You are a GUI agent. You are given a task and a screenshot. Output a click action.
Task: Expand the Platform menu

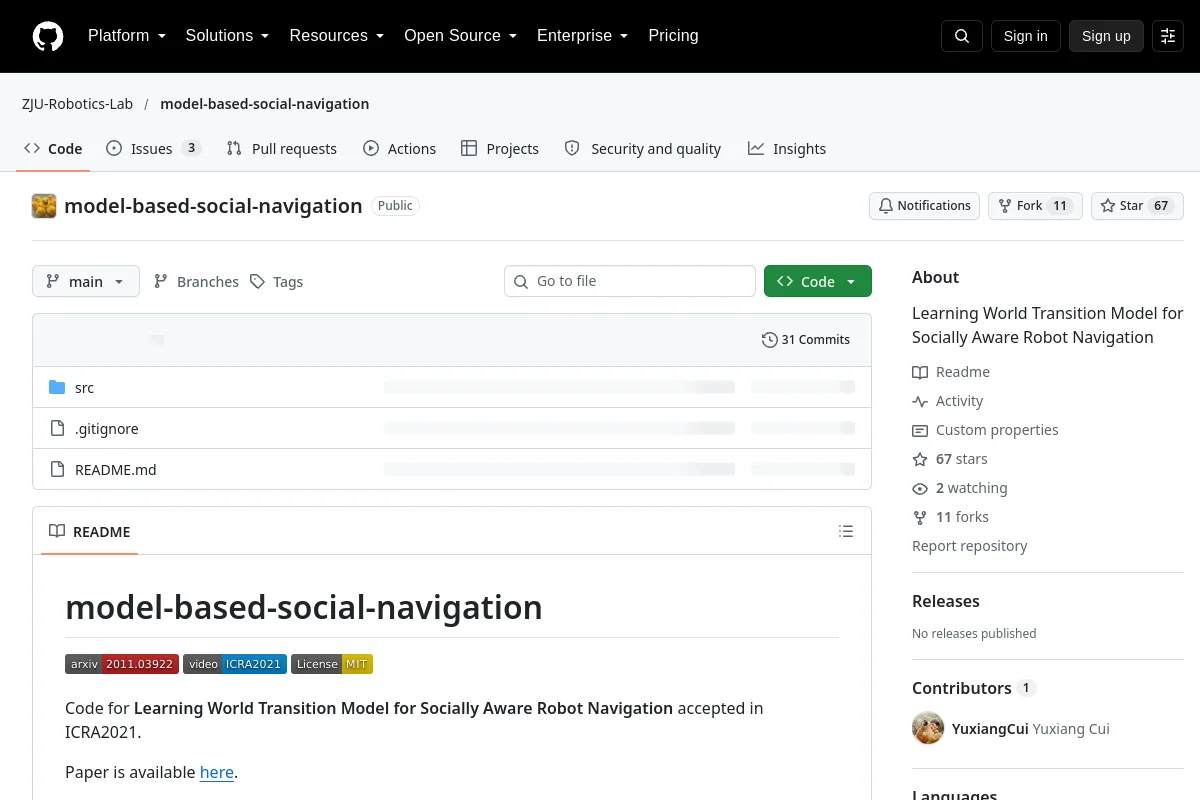click(127, 36)
